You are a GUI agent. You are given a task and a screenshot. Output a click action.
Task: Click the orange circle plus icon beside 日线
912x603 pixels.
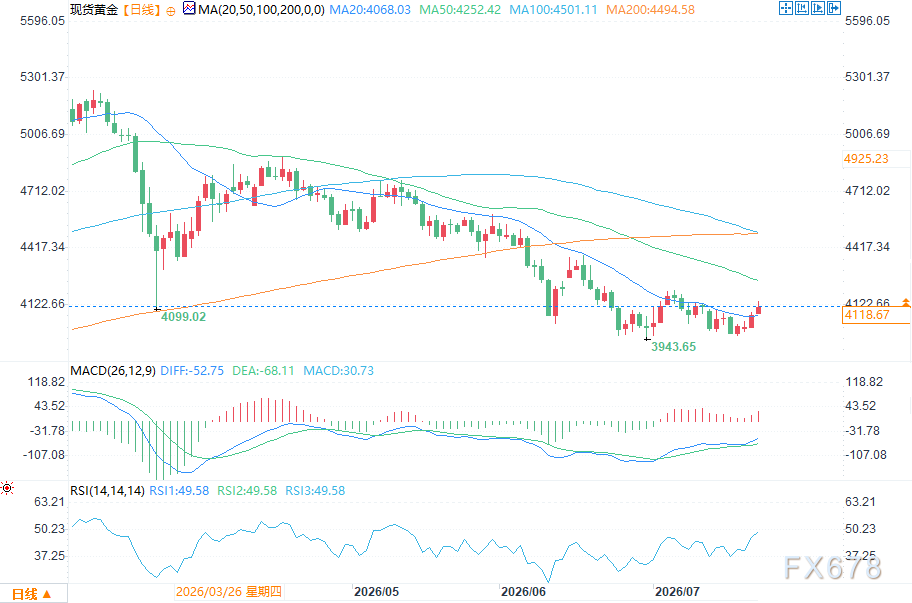[170, 10]
